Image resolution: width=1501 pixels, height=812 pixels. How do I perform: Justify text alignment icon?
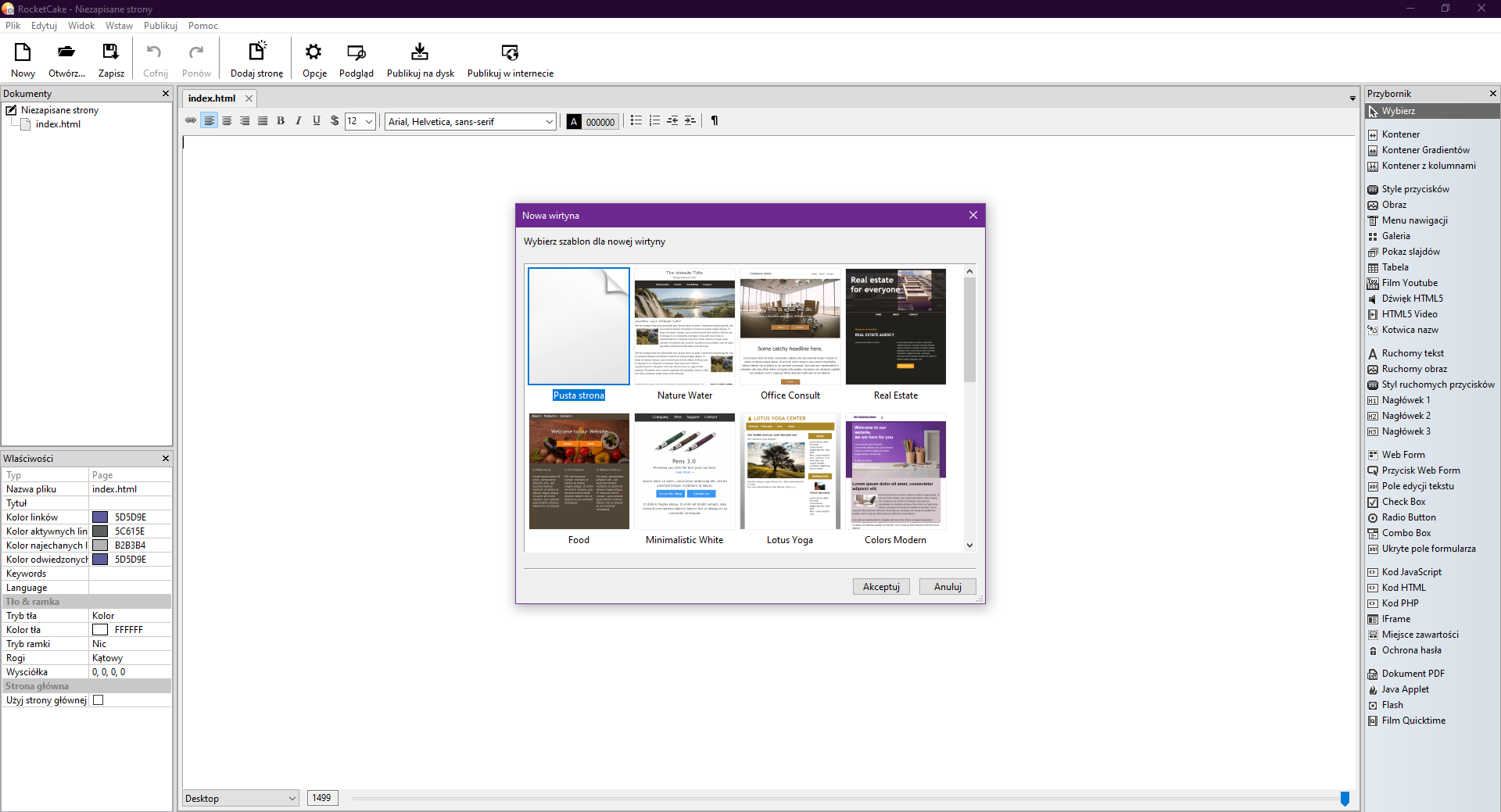click(263, 120)
